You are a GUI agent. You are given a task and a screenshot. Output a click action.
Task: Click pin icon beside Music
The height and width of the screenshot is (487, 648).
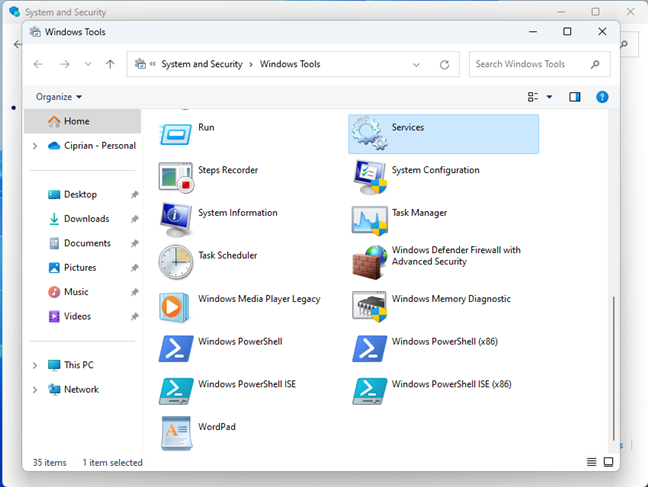[x=134, y=292]
